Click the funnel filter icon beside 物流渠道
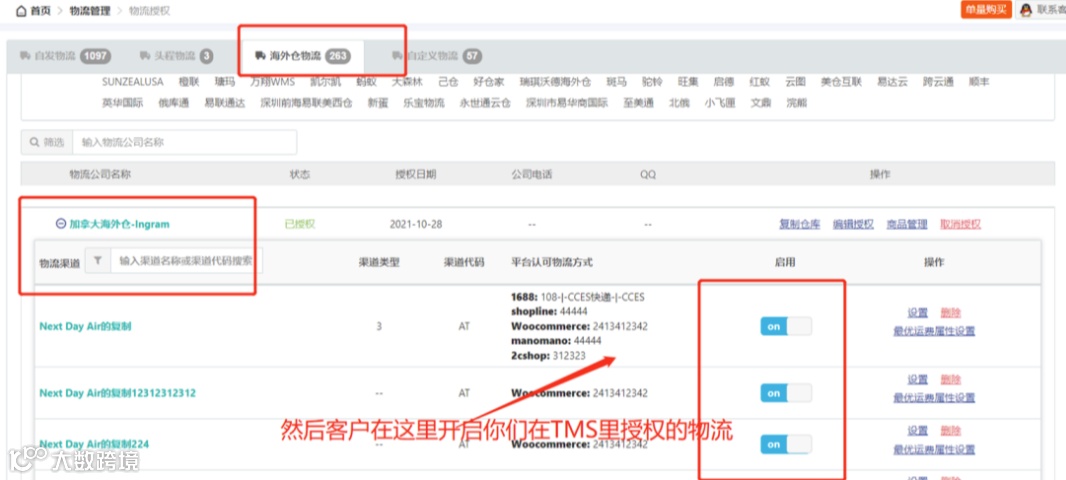Image resolution: width=1066 pixels, height=480 pixels. tap(98, 260)
